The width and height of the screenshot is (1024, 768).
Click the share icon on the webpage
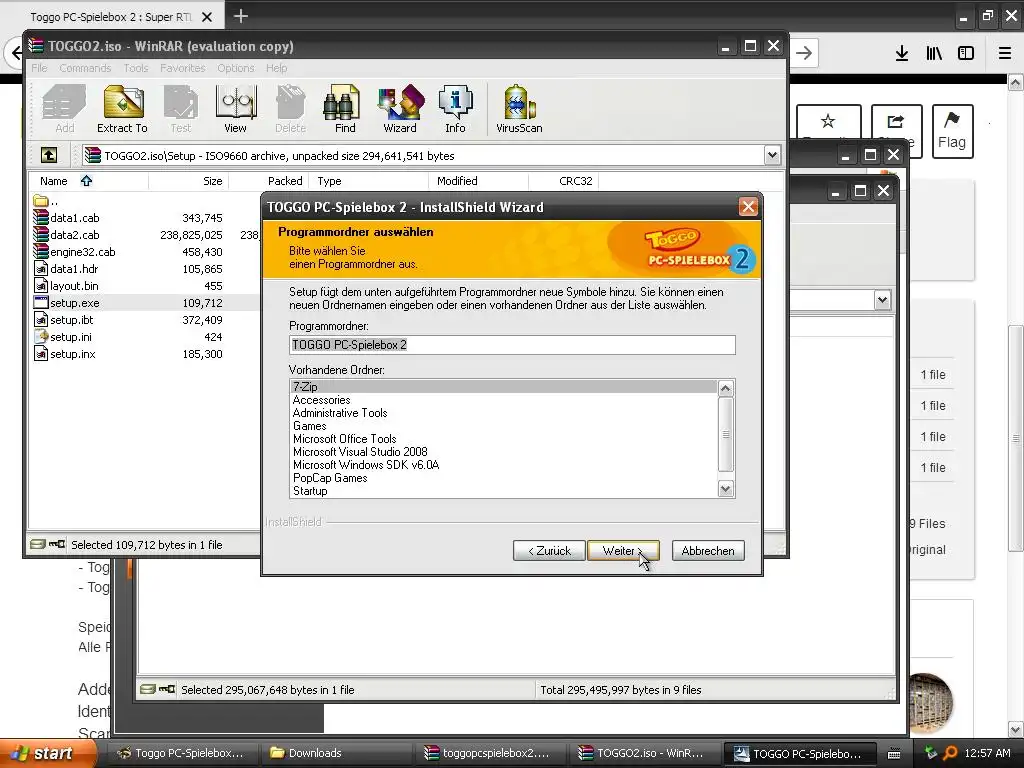[895, 121]
